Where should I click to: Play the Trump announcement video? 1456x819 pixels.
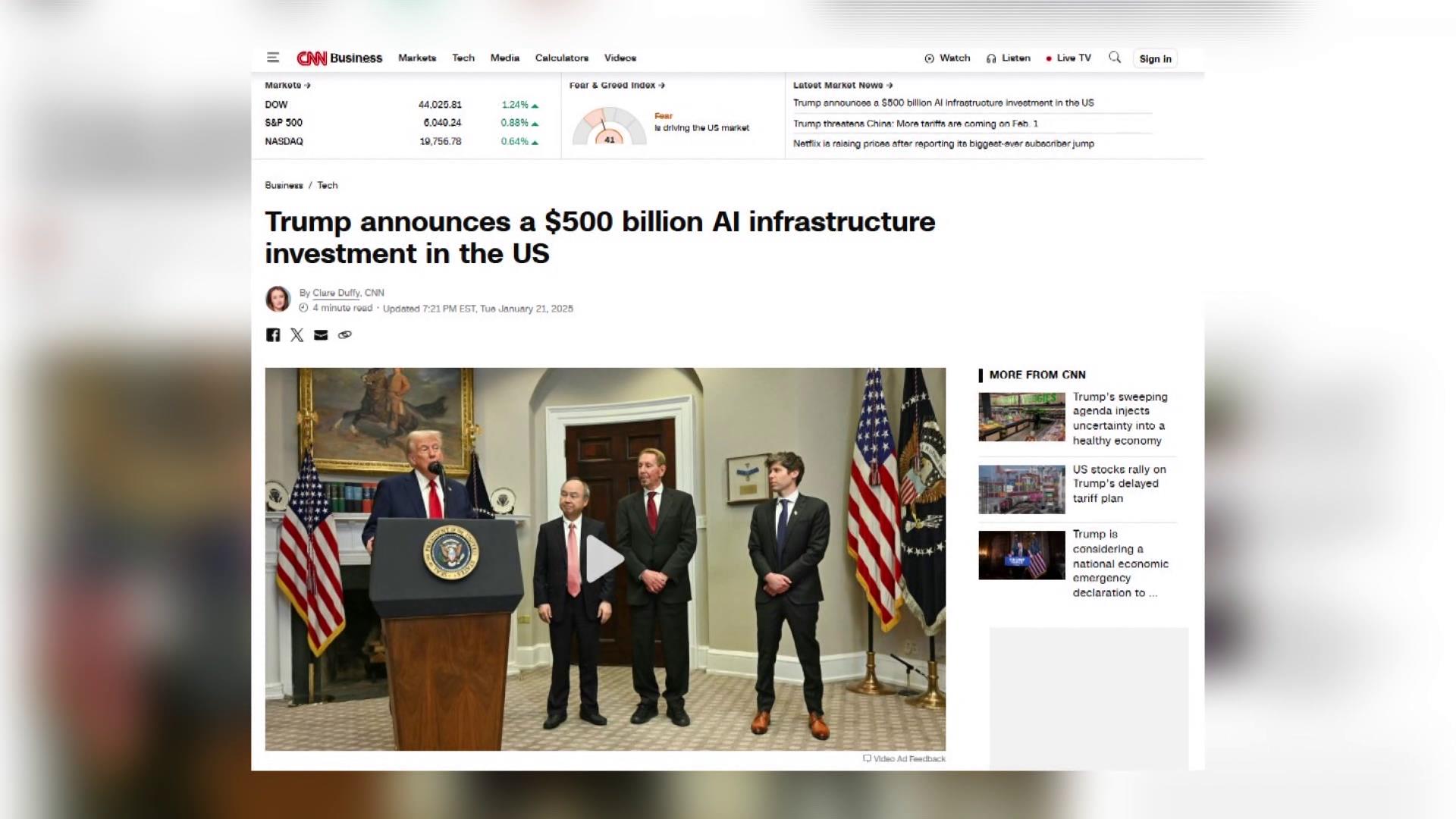tap(604, 559)
